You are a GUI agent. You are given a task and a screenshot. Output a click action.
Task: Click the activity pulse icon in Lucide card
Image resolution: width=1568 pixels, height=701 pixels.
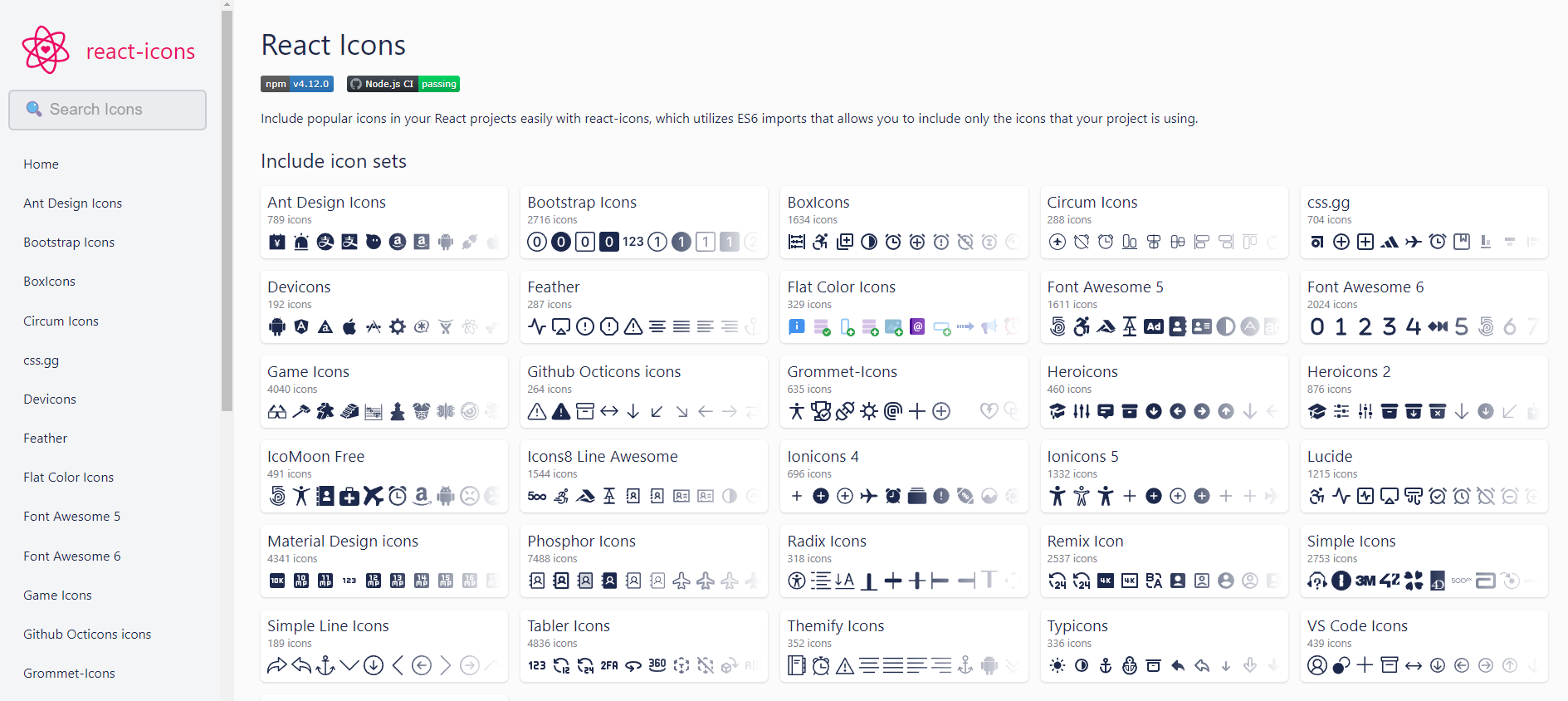1341,496
